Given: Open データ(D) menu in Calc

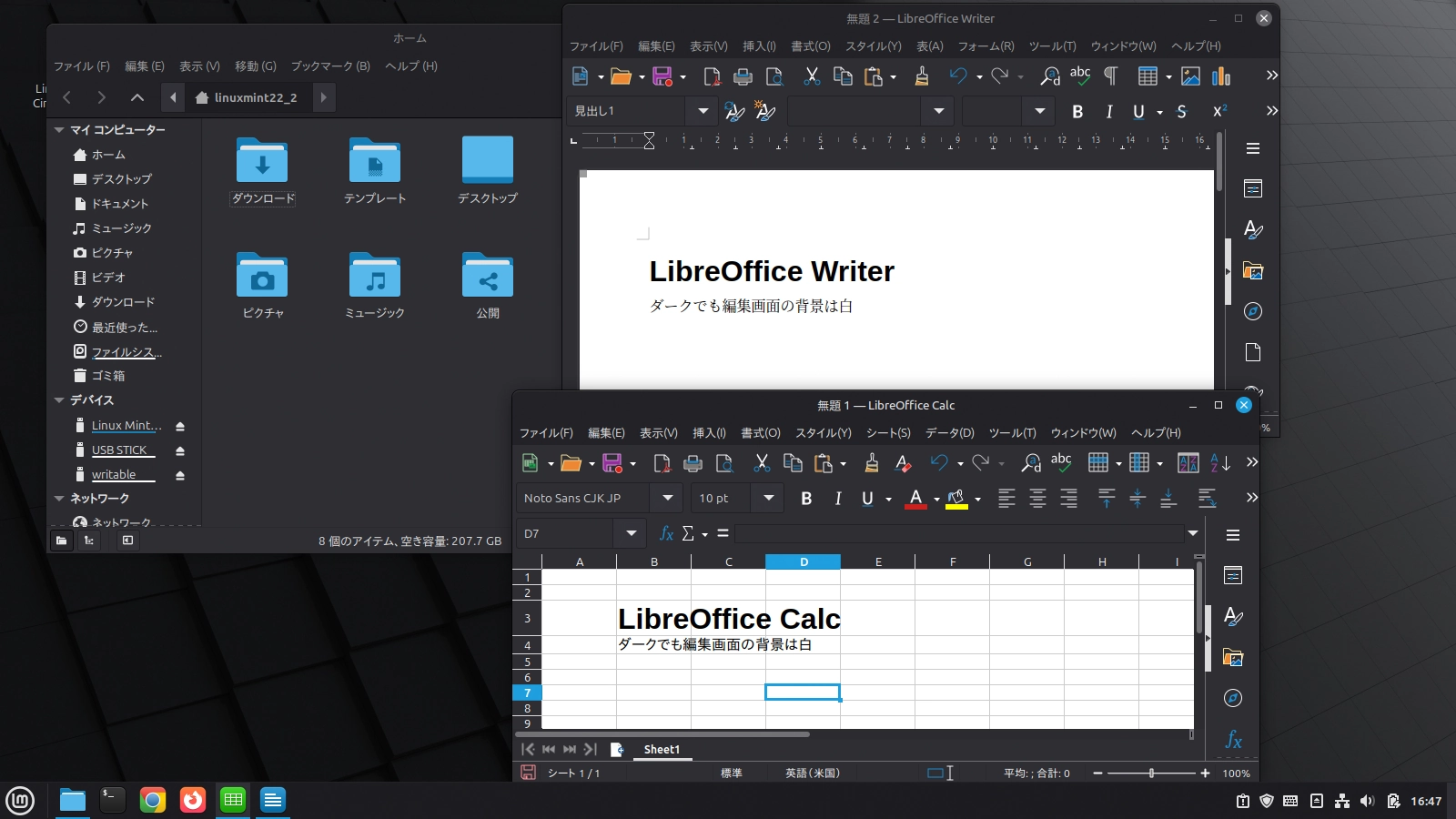Looking at the screenshot, I should point(950,433).
